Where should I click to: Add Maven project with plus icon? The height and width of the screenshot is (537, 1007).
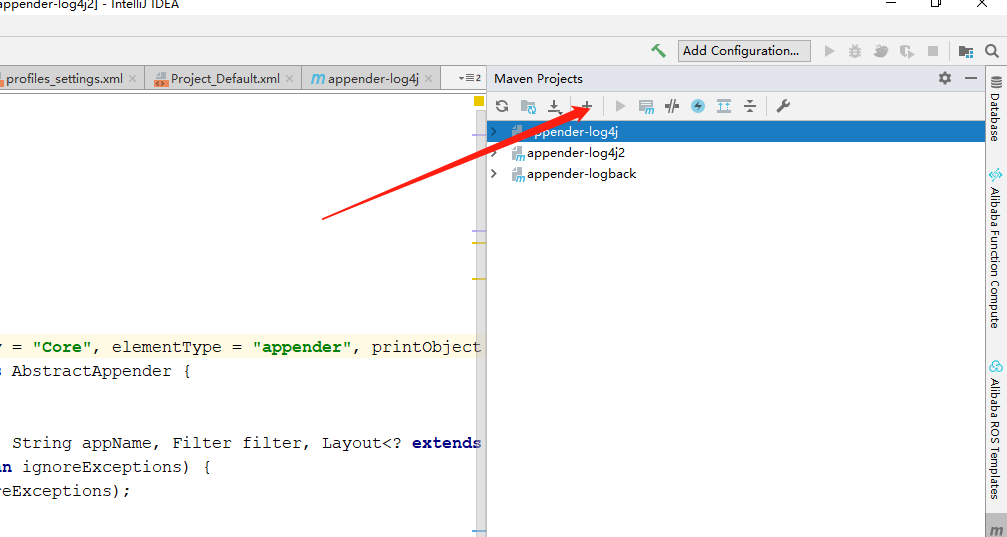click(586, 106)
